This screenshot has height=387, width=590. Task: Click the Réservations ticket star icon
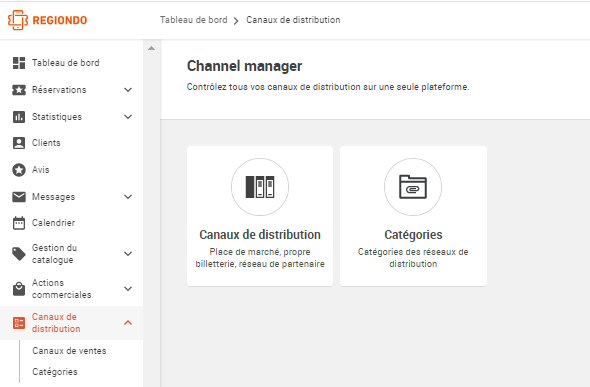(x=19, y=90)
